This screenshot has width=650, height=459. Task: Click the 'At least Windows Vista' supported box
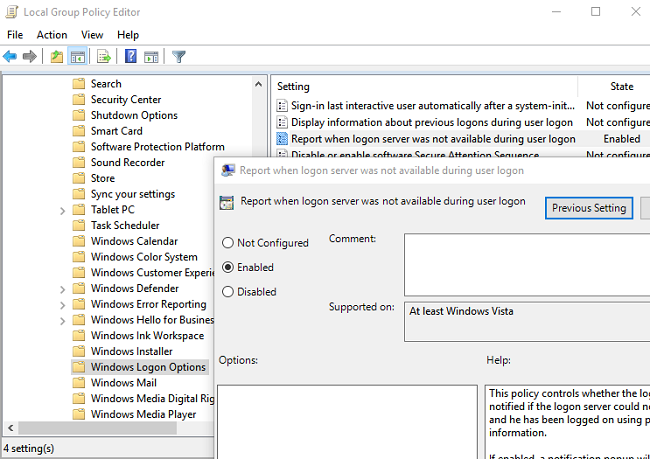pyautogui.click(x=527, y=322)
